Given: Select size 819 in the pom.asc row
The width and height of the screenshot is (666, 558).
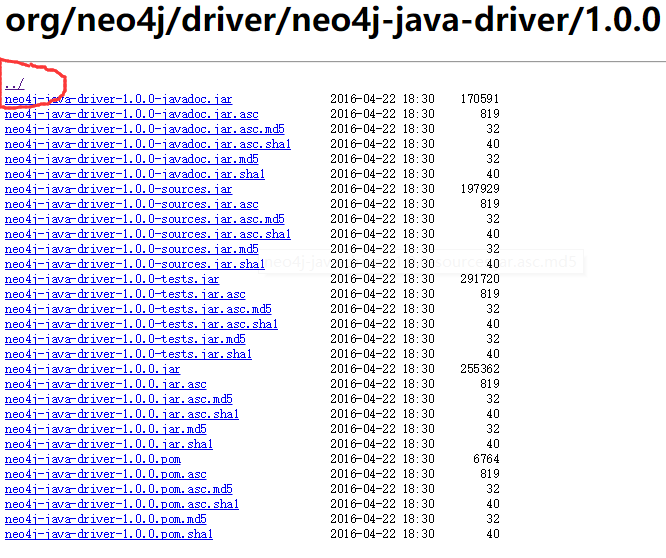Looking at the screenshot, I should (x=490, y=474).
